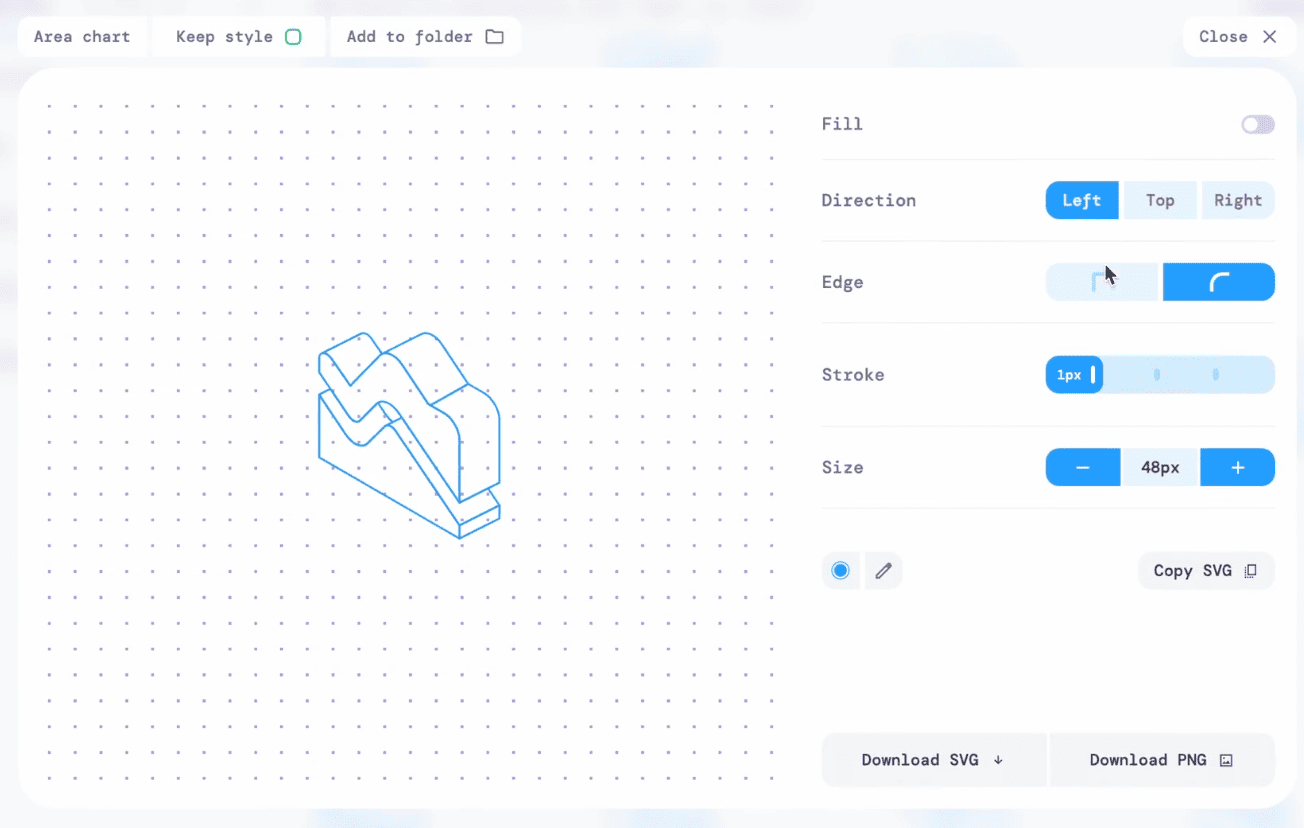
Task: Enable the Keep style checkbox
Action: tap(293, 37)
